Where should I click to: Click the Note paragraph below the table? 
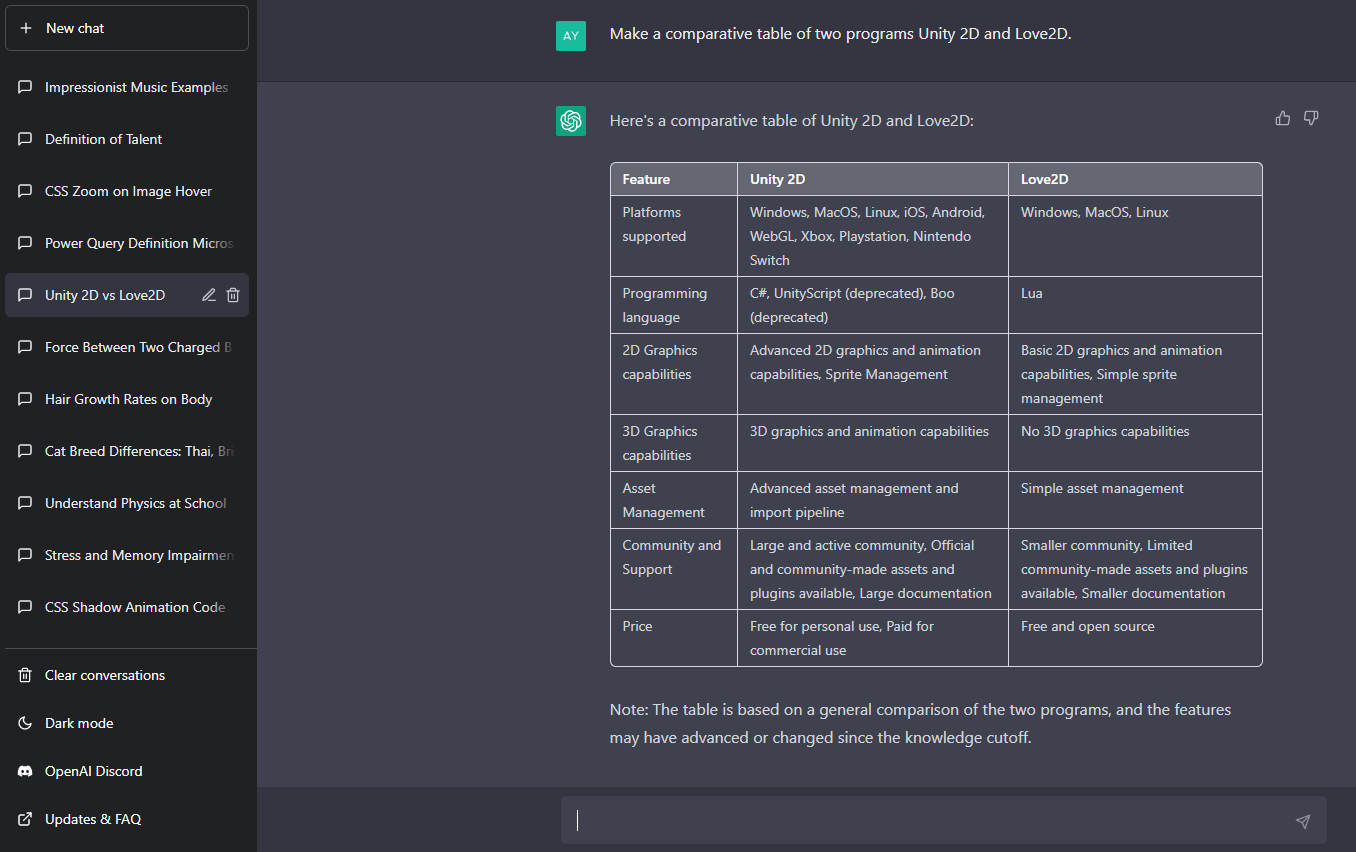[920, 724]
